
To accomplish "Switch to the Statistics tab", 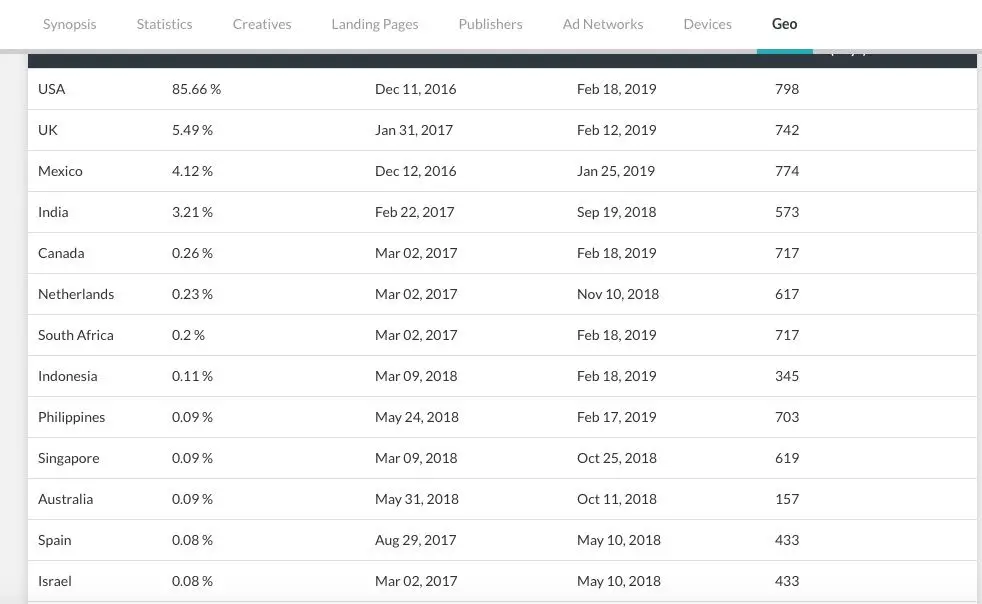I will coord(164,24).
